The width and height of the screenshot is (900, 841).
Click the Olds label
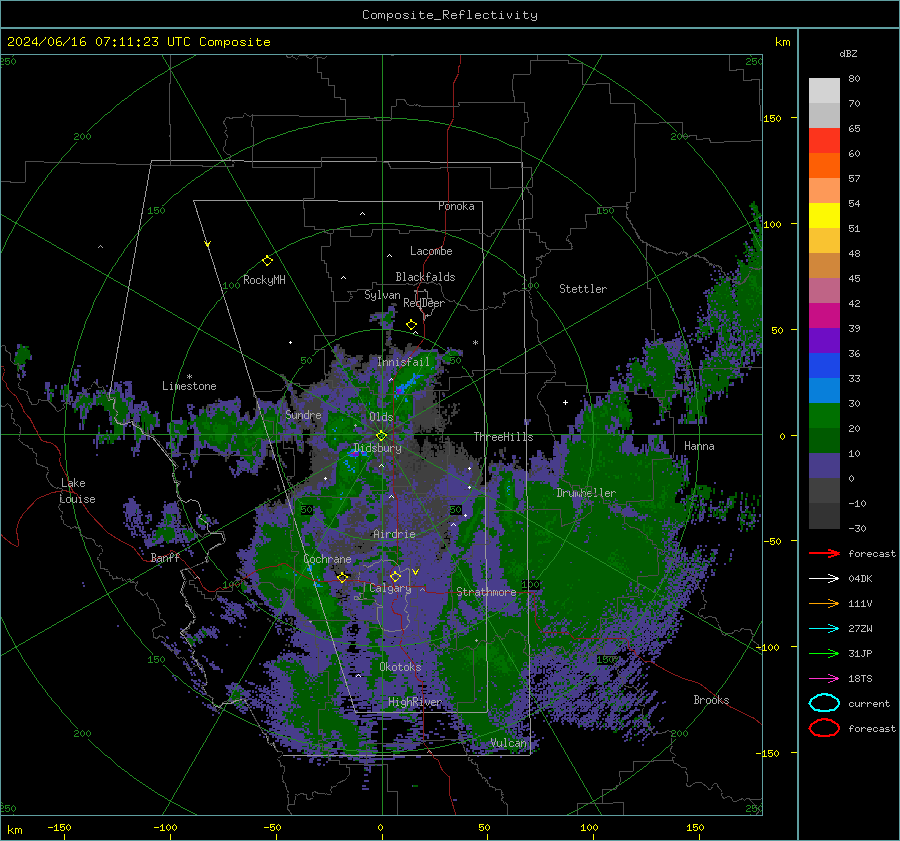(x=381, y=417)
